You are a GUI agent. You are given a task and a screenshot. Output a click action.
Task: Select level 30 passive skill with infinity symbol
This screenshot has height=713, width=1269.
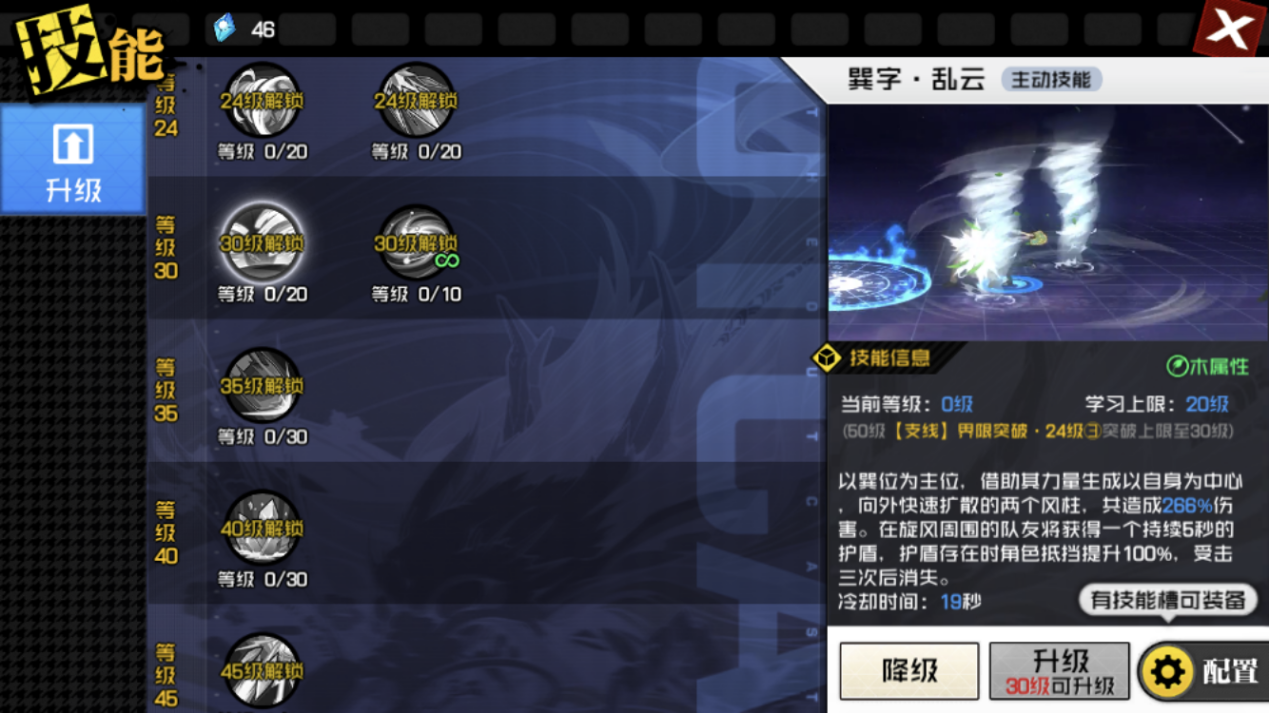(x=416, y=243)
